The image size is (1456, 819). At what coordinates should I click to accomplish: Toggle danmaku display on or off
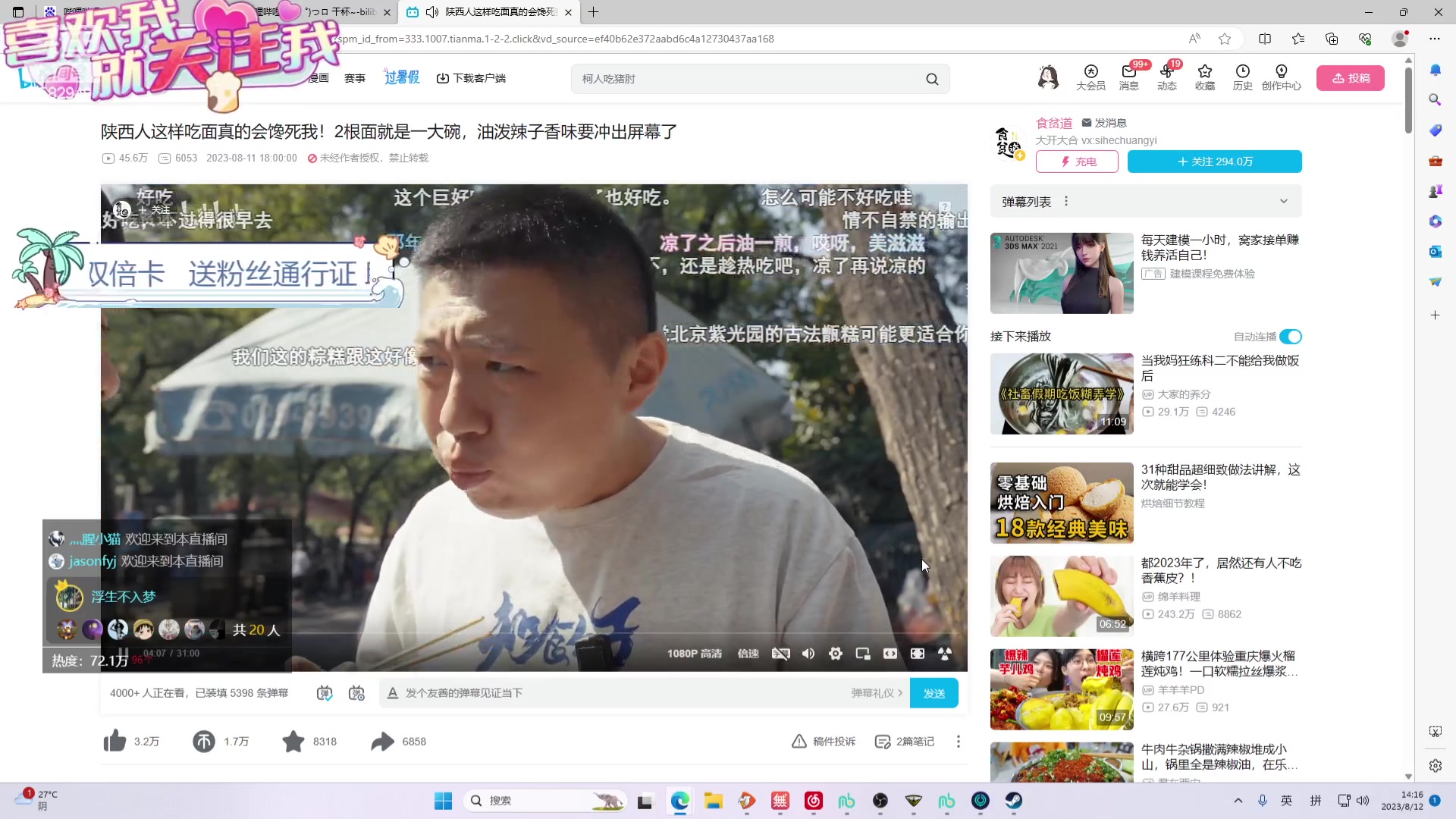click(x=325, y=693)
